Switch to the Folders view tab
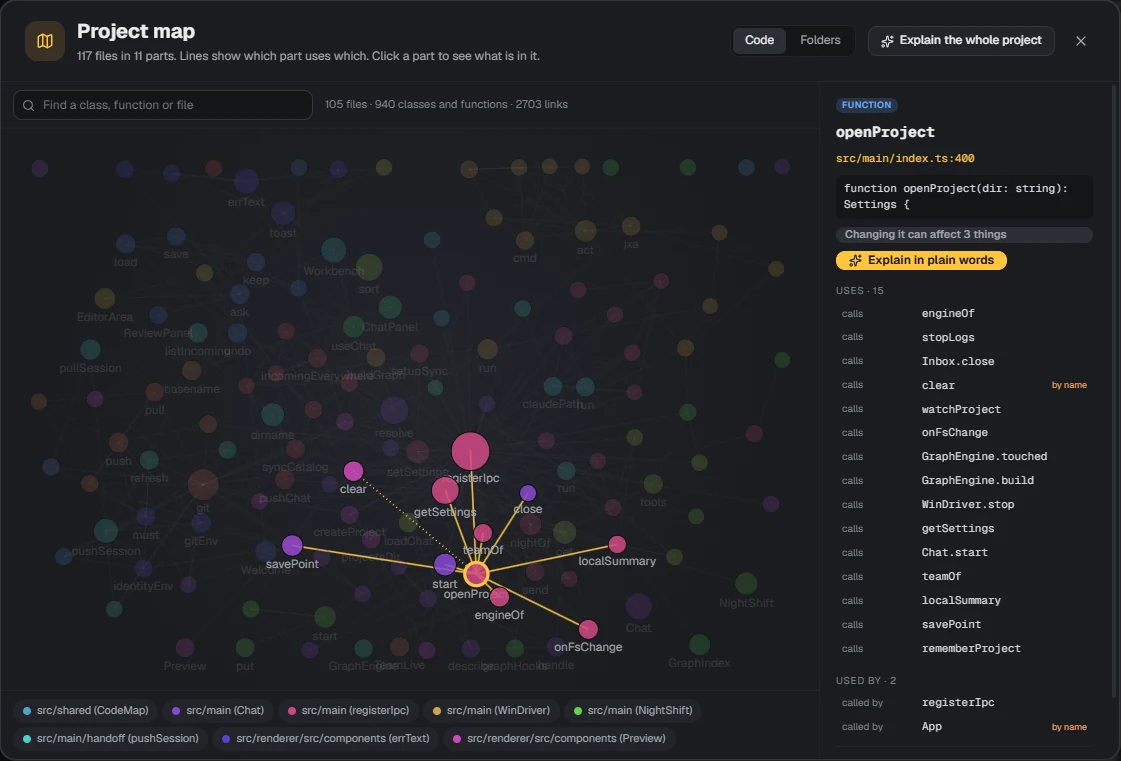 coord(820,40)
